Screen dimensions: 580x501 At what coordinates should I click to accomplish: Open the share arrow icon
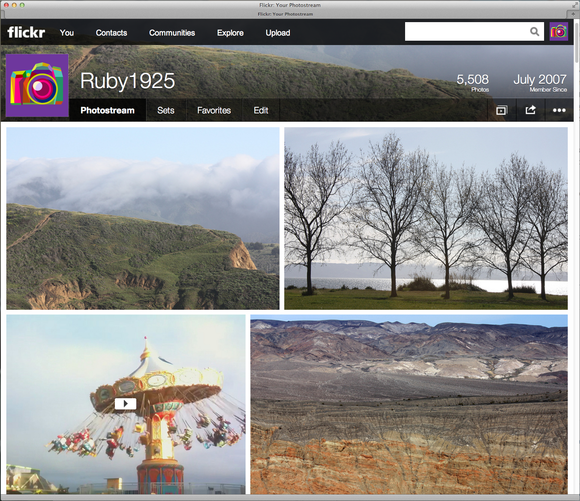(530, 110)
